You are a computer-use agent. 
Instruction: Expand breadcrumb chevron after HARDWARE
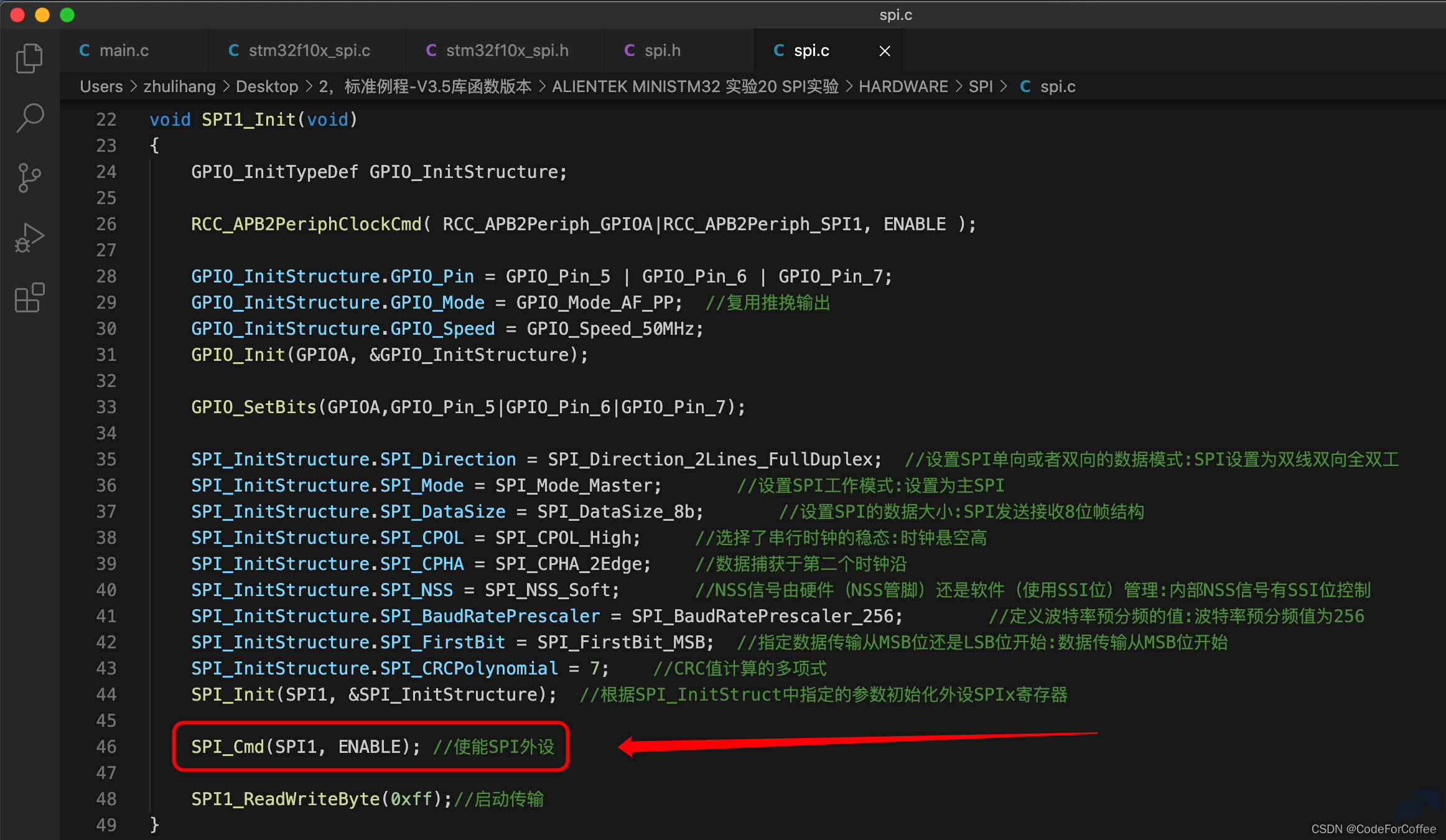click(959, 86)
